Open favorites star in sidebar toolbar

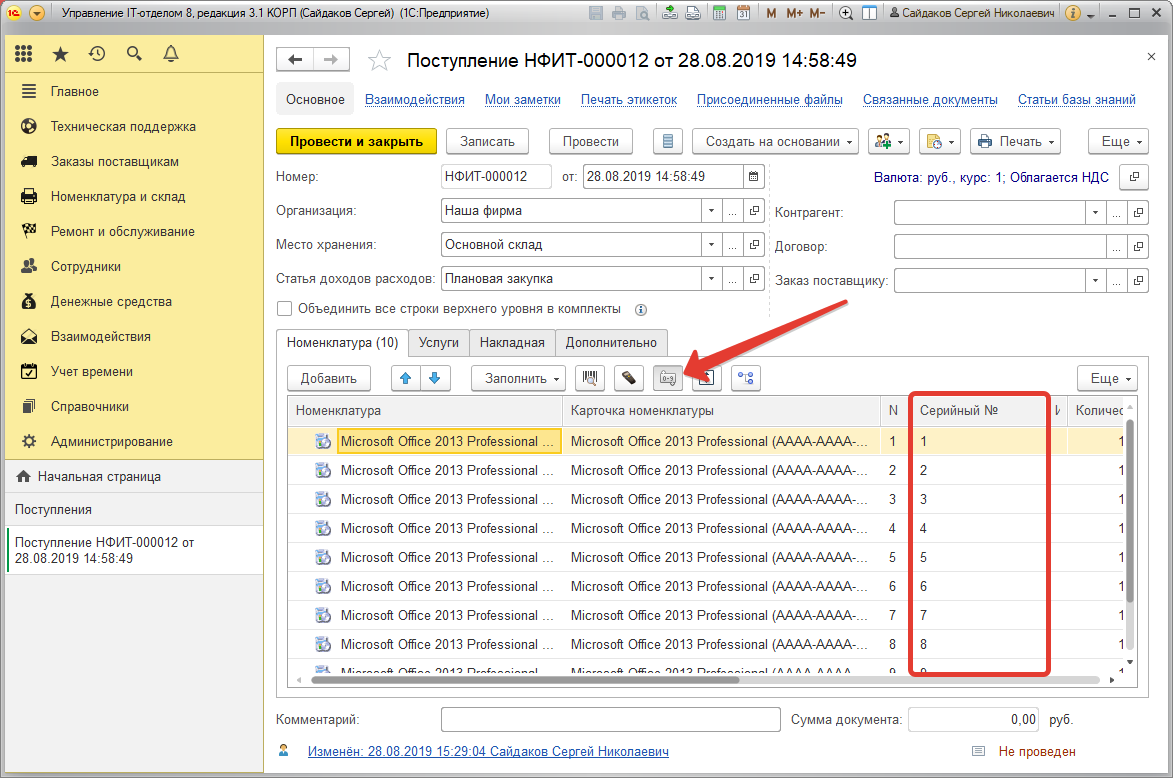tap(61, 54)
